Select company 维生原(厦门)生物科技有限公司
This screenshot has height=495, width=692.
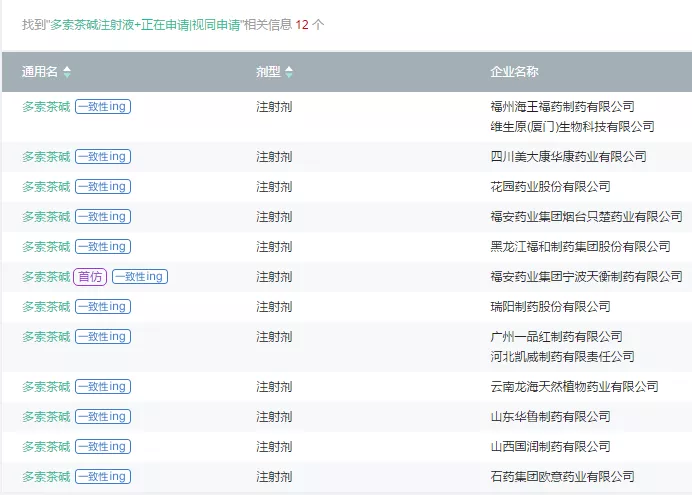(x=572, y=127)
